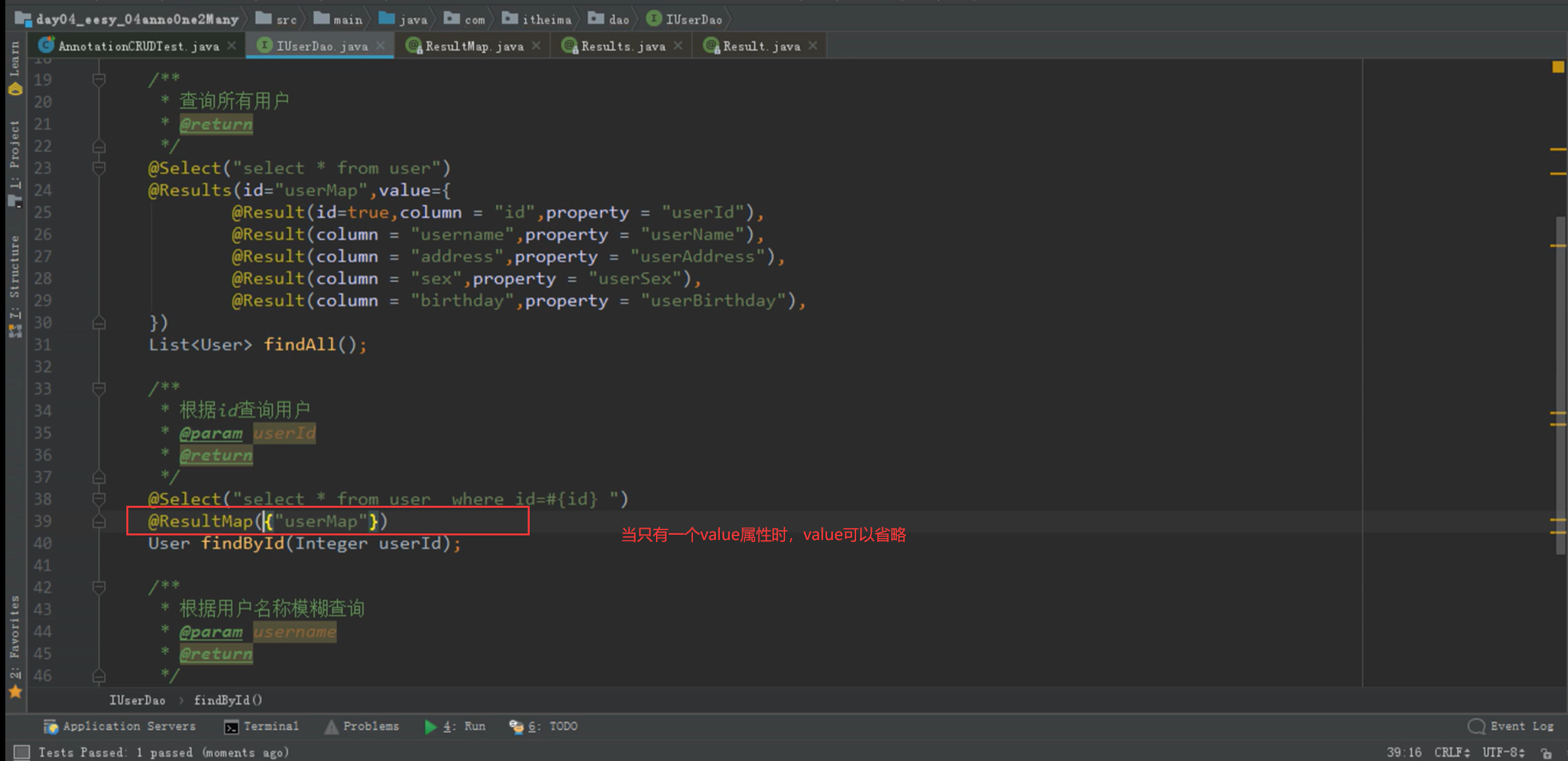Screen dimensions: 1568x761
Task: Open the Terminal tool window
Action: 262,726
